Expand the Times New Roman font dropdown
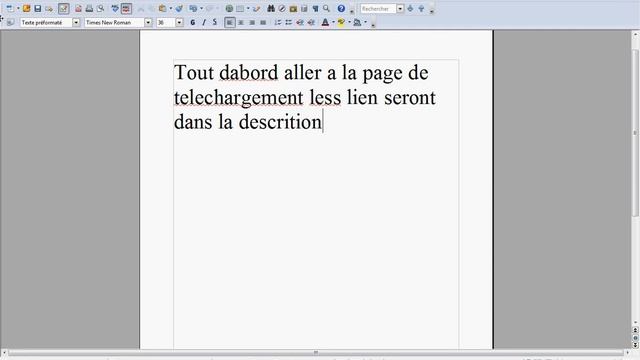640x360 pixels. (x=148, y=22)
